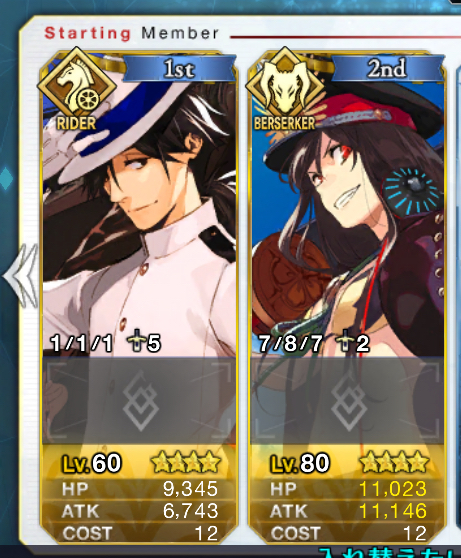Tap the 1/1/1 skill levels
Screen dimensions: 461x558
[82, 343]
